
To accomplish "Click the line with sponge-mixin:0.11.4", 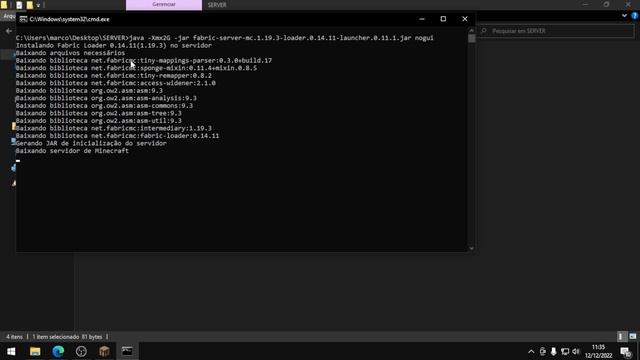I will (x=136, y=68).
